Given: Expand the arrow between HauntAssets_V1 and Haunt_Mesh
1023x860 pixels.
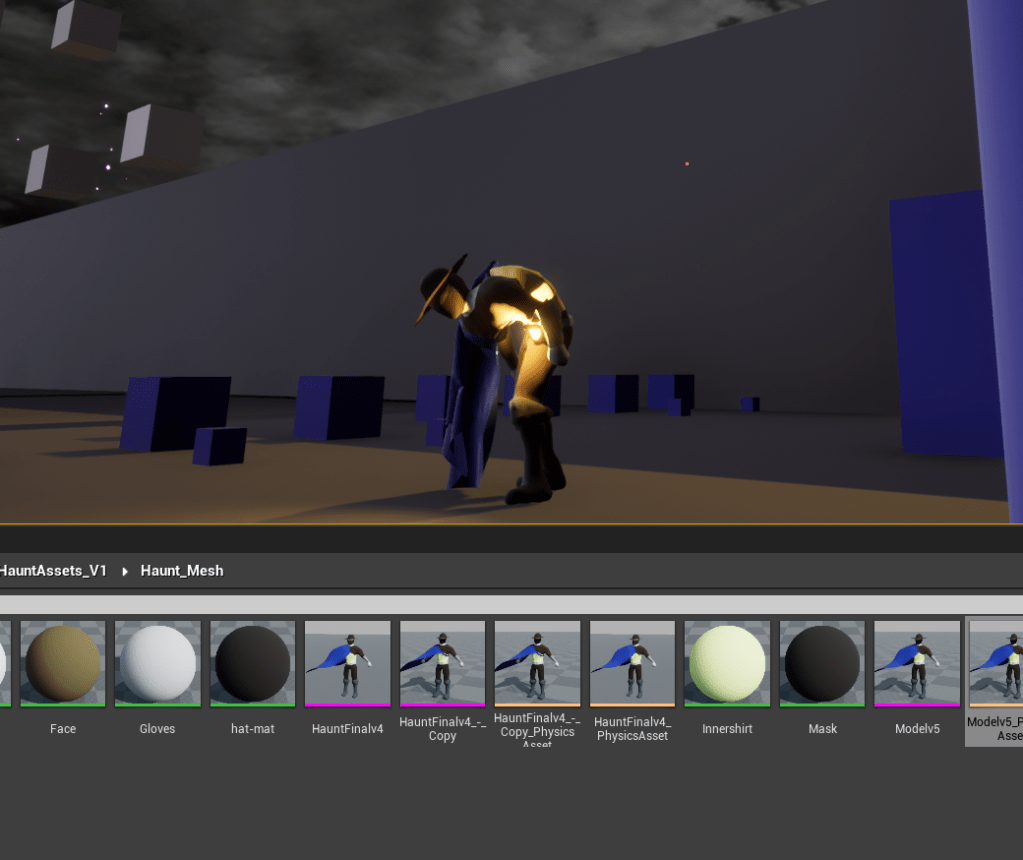Looking at the screenshot, I should 125,571.
